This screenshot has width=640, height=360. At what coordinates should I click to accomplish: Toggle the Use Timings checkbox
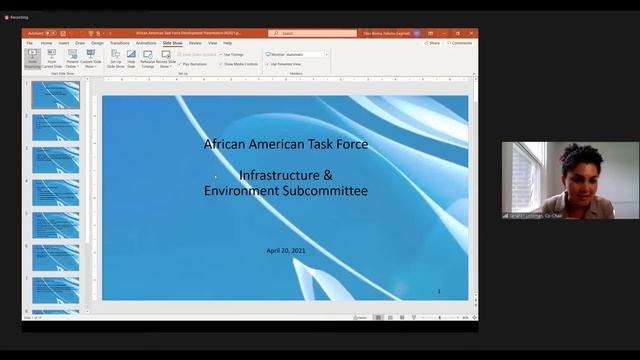click(231, 54)
